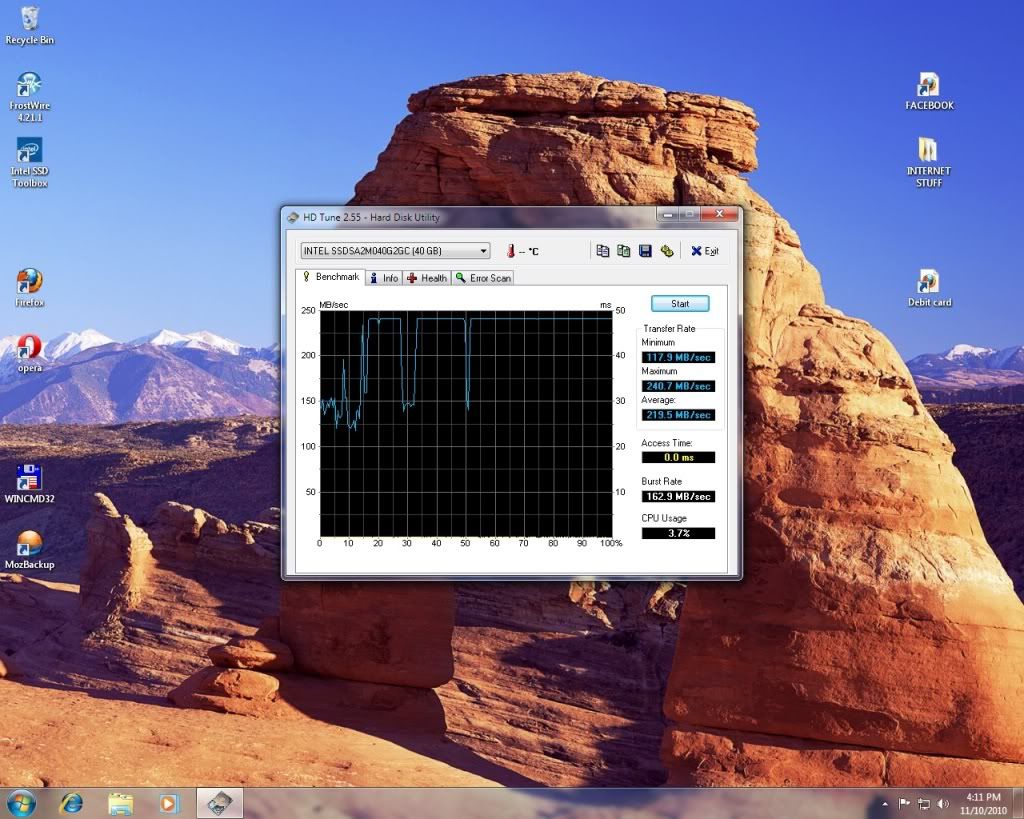Open the Windows Start menu
This screenshot has width=1024, height=819.
click(x=21, y=803)
